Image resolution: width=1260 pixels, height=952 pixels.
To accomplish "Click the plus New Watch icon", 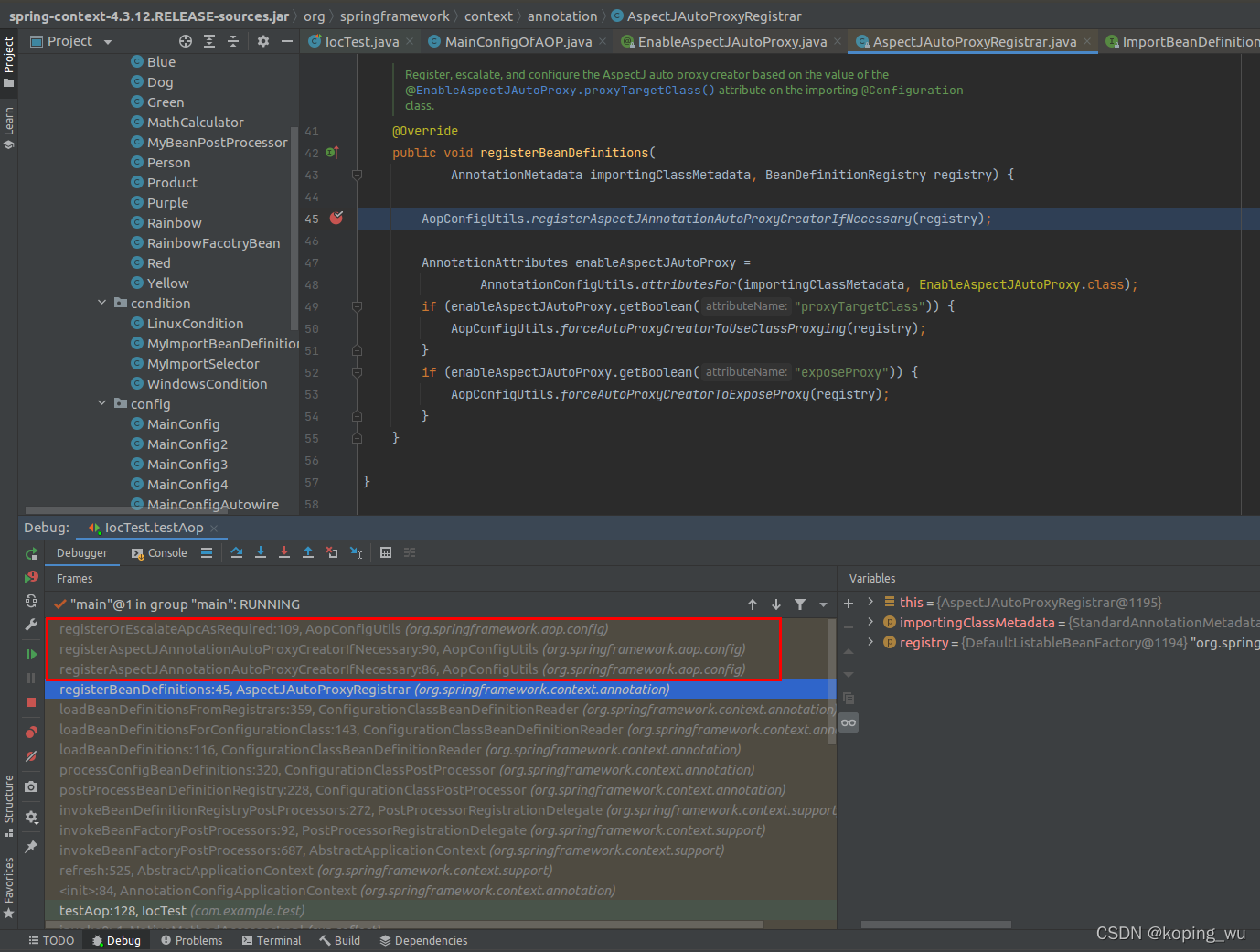I will pos(849,604).
